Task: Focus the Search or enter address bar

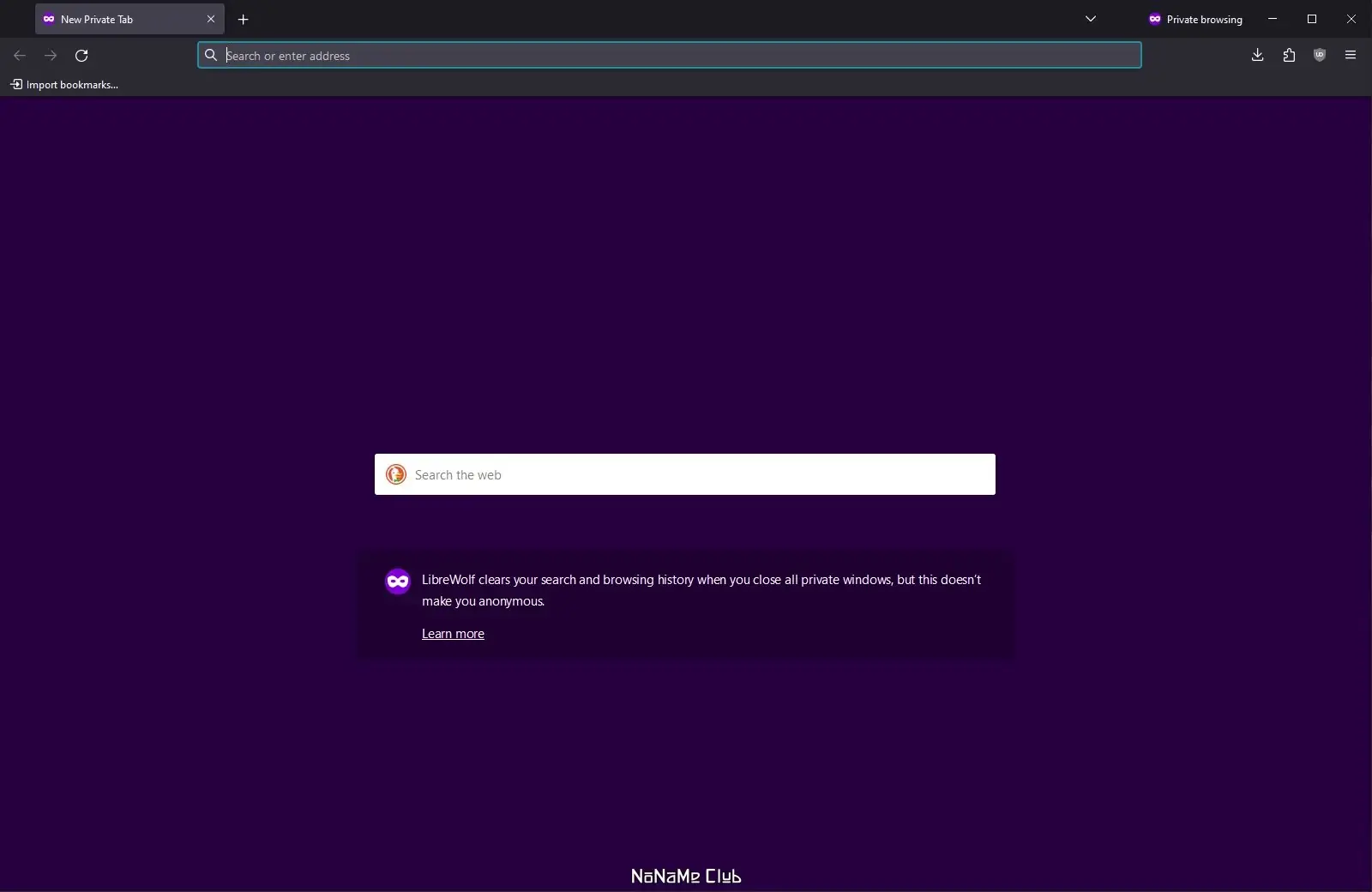Action: (x=670, y=56)
